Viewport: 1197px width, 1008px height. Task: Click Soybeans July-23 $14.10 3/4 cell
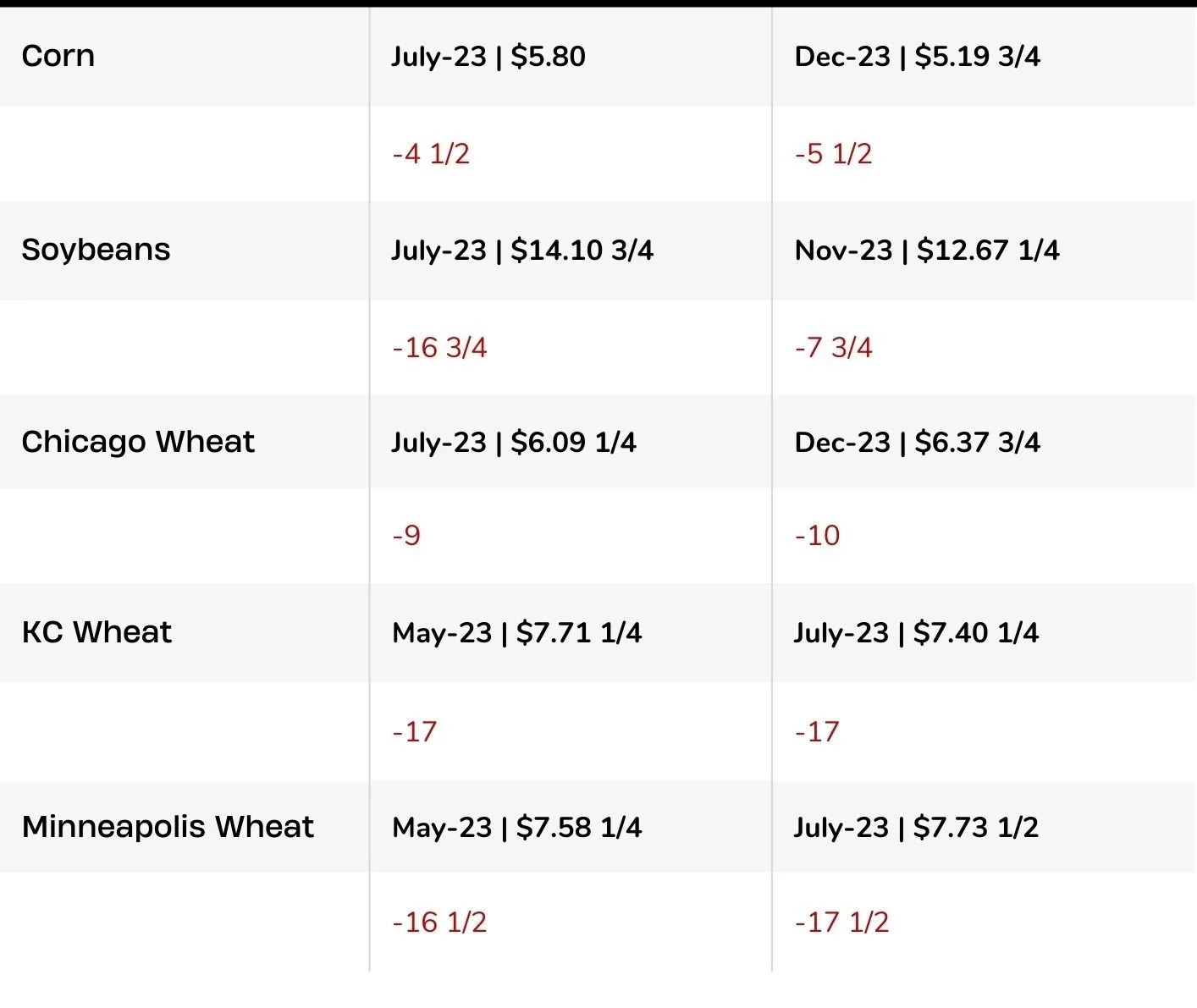coord(522,251)
